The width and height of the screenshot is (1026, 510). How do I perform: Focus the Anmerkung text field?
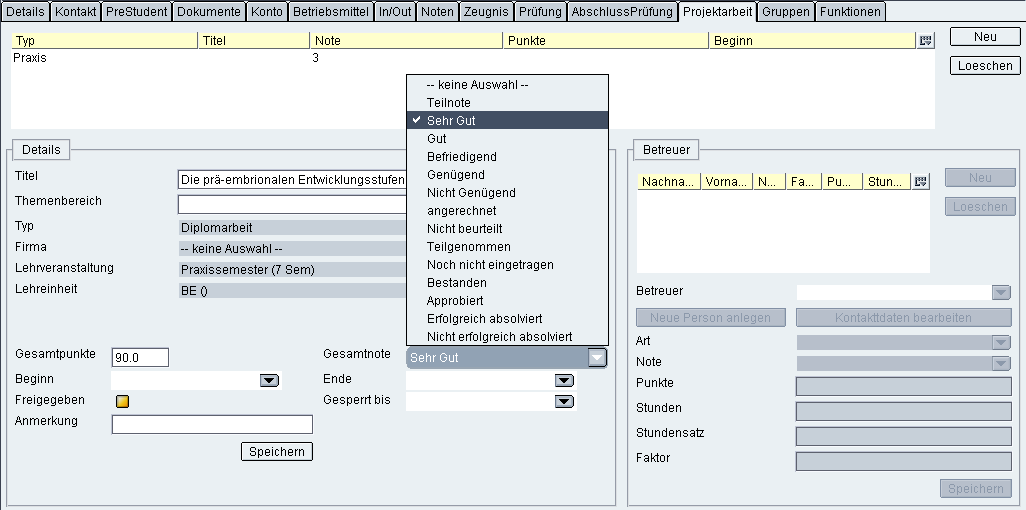click(212, 424)
